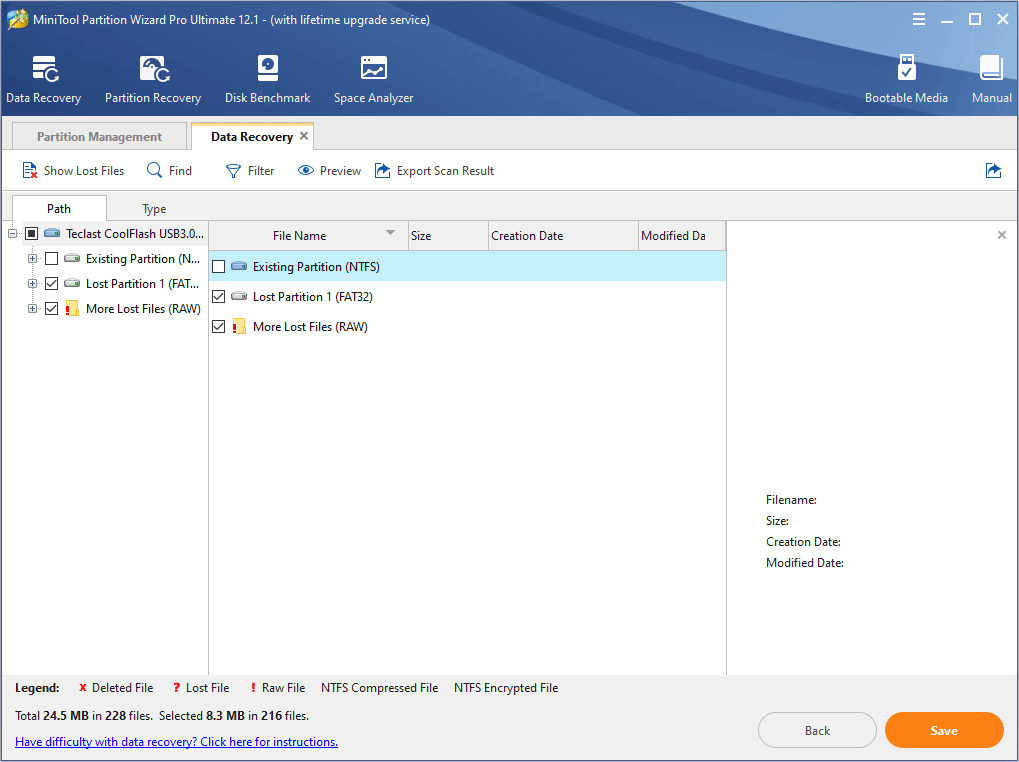Click the Back button
1019x762 pixels.
tap(817, 730)
